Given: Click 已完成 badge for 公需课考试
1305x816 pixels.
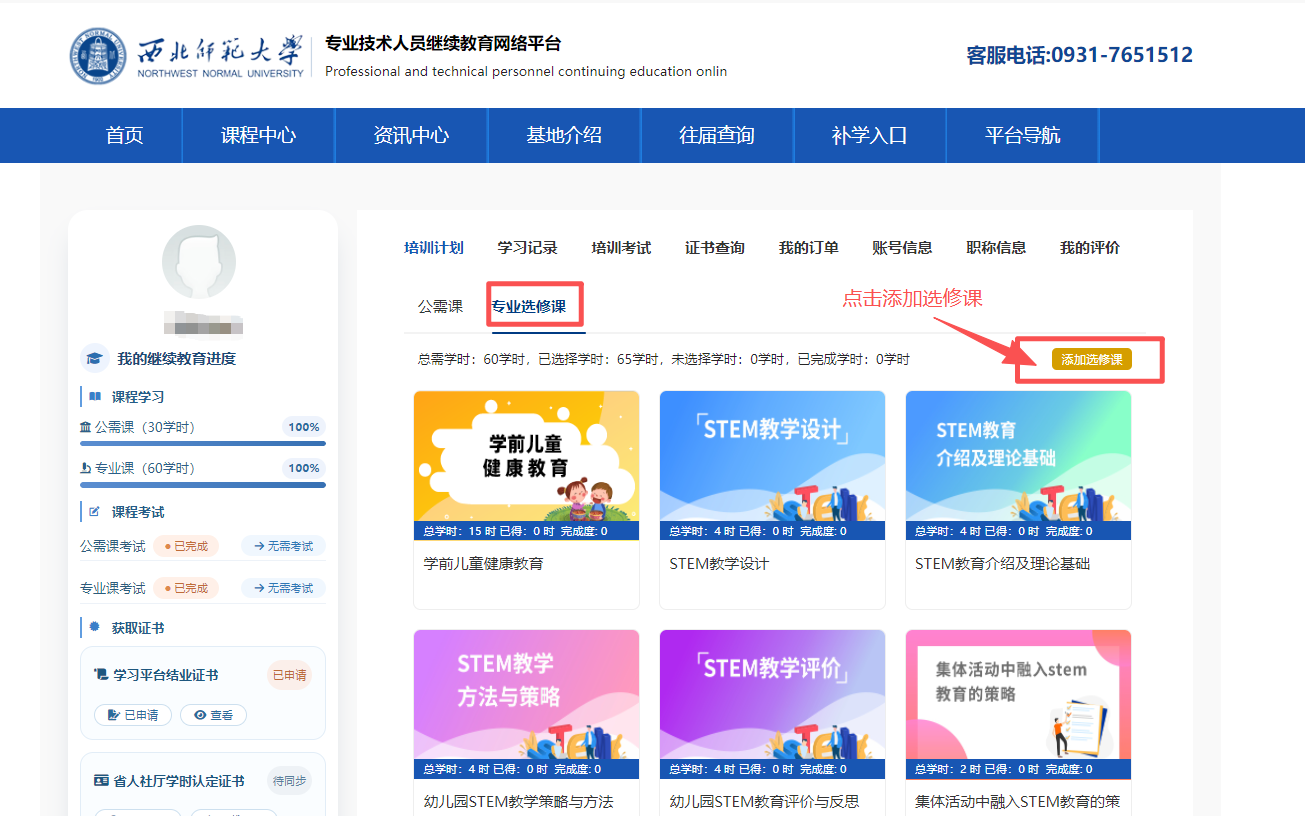Looking at the screenshot, I should click(186, 546).
